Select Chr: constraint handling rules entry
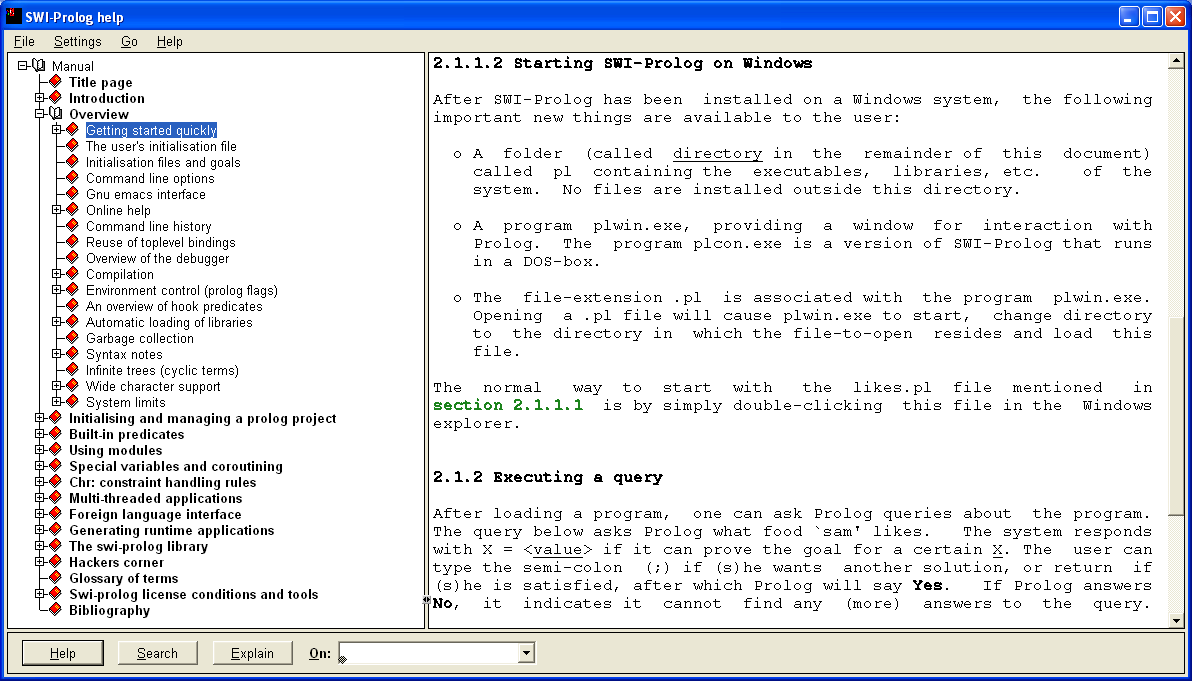 (x=163, y=482)
